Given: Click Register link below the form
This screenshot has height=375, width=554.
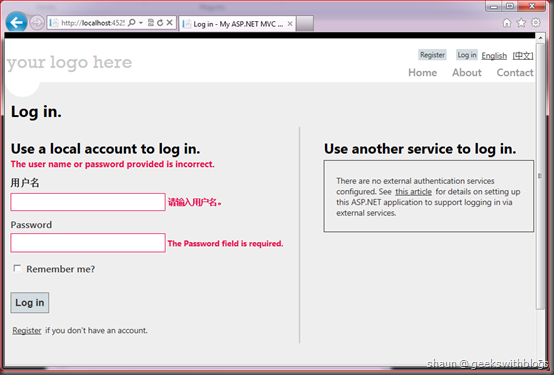Looking at the screenshot, I should 27,330.
